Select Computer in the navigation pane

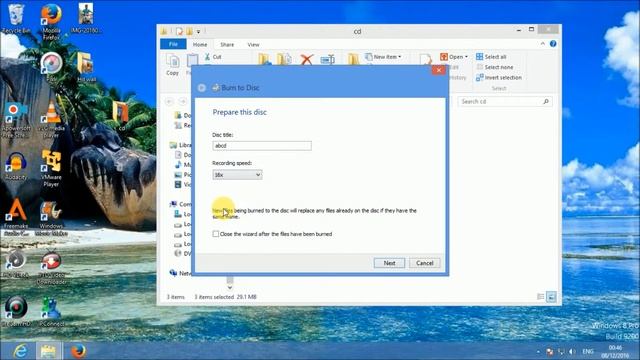[181, 204]
